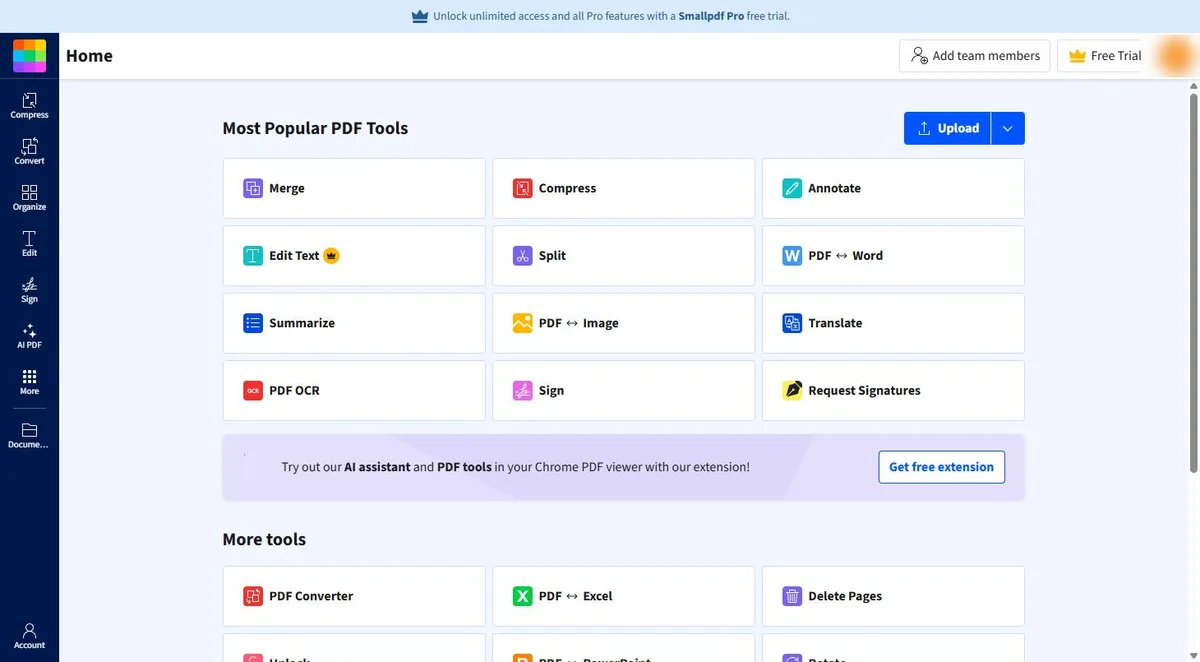1200x662 pixels.
Task: Open Documents folder in the sidebar
Action: (29, 435)
